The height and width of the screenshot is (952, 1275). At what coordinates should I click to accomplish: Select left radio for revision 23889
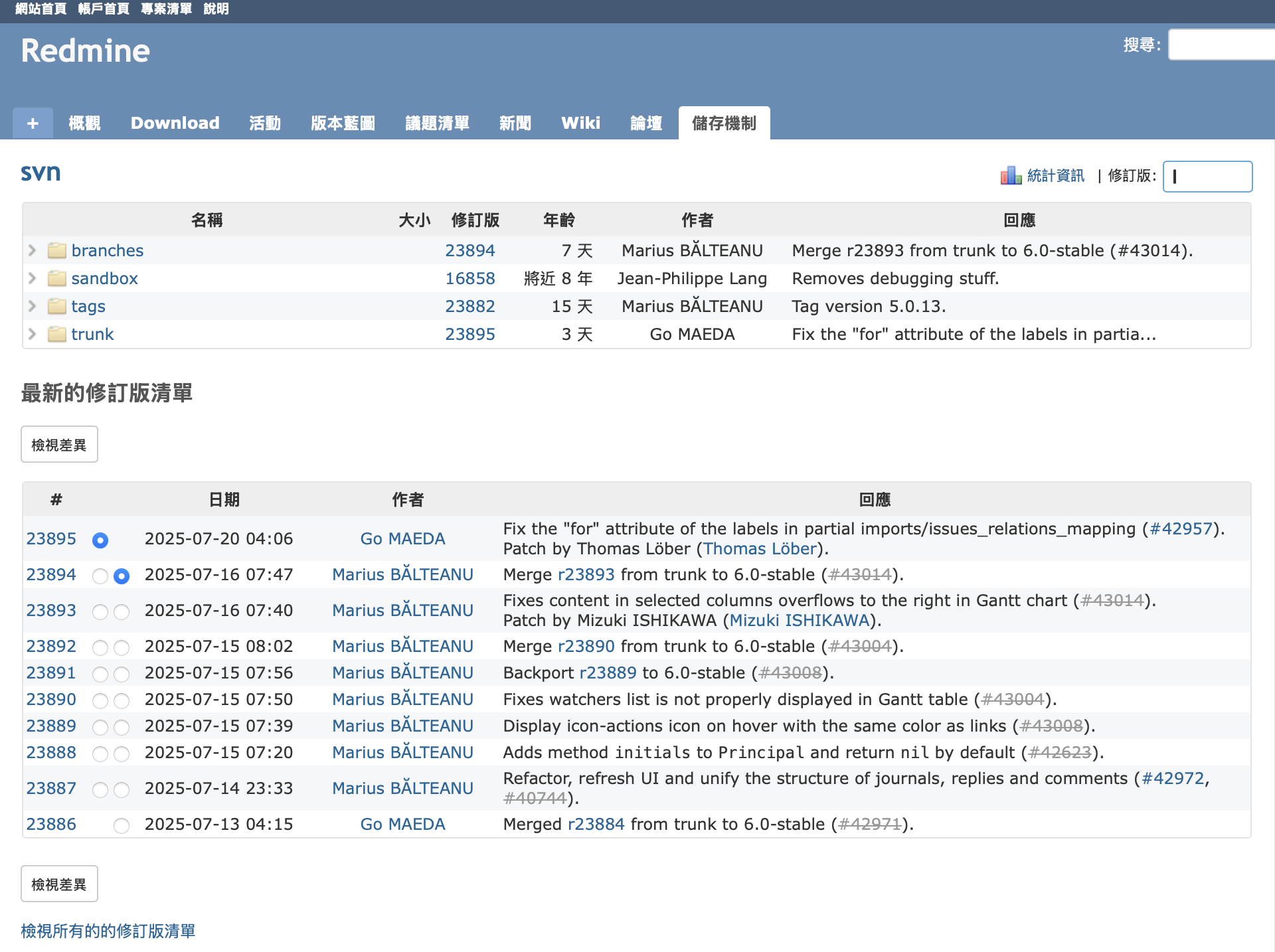100,727
